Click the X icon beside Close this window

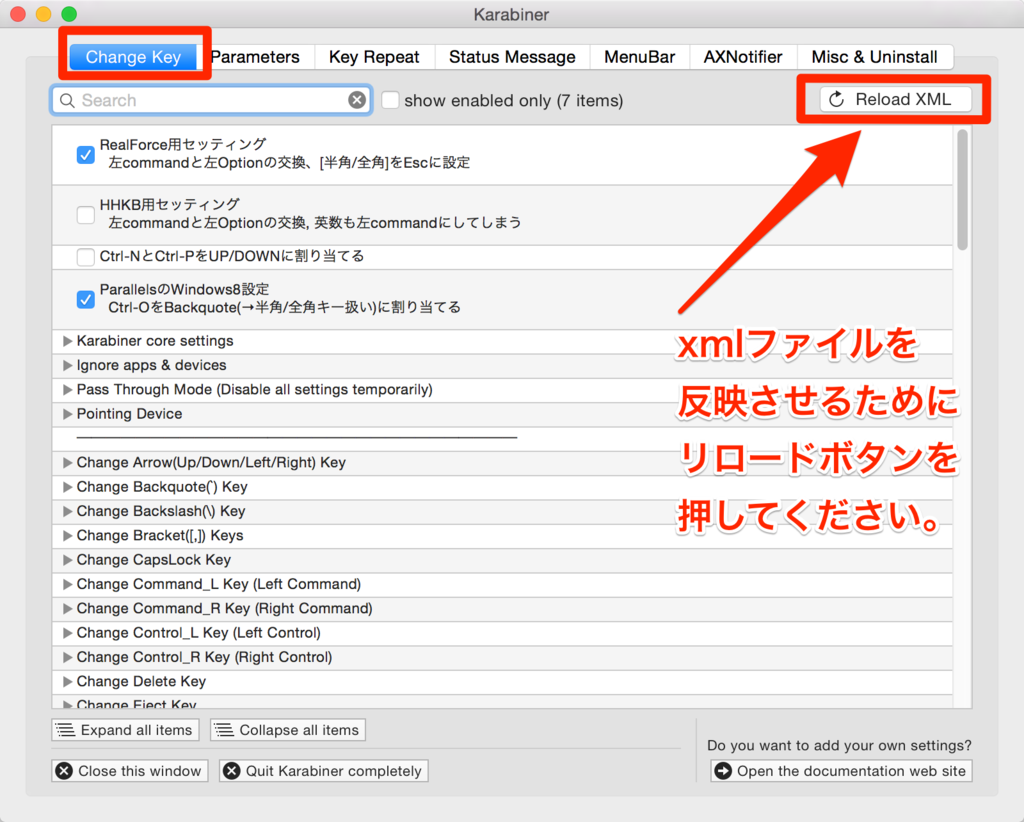pos(64,771)
